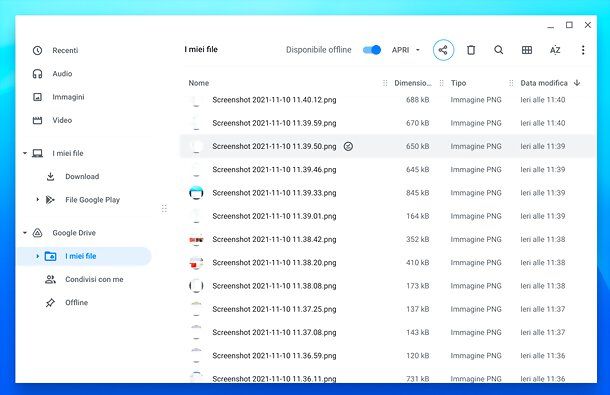Click the people icon for Condivisi con me
610x395 pixels.
click(x=50, y=279)
